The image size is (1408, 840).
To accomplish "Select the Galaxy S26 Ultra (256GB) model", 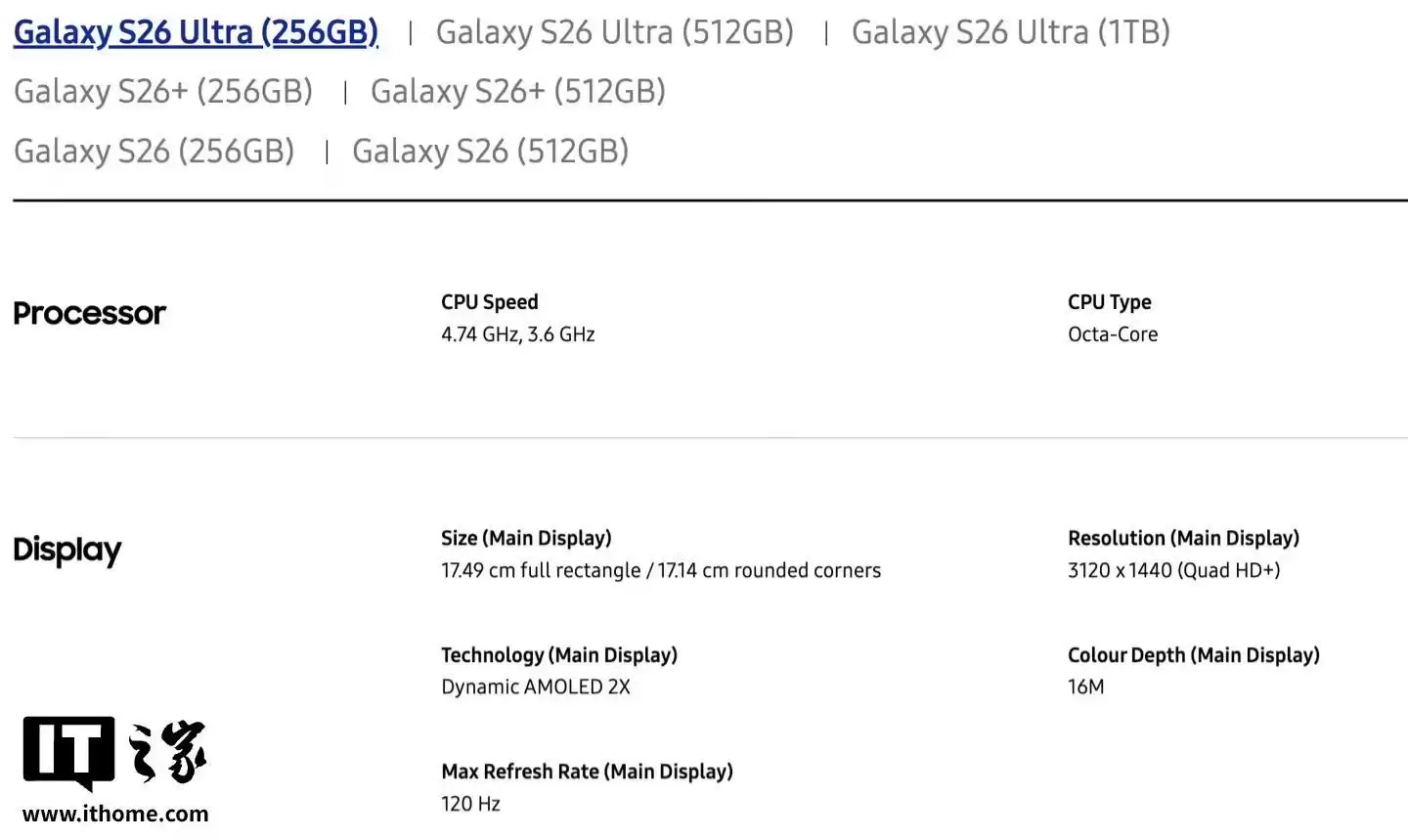I will pyautogui.click(x=195, y=31).
